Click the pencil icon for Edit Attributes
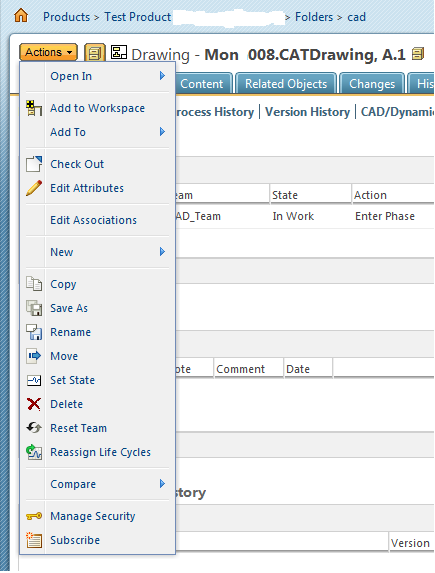Screen dimensions: 435x573 coord(34,188)
